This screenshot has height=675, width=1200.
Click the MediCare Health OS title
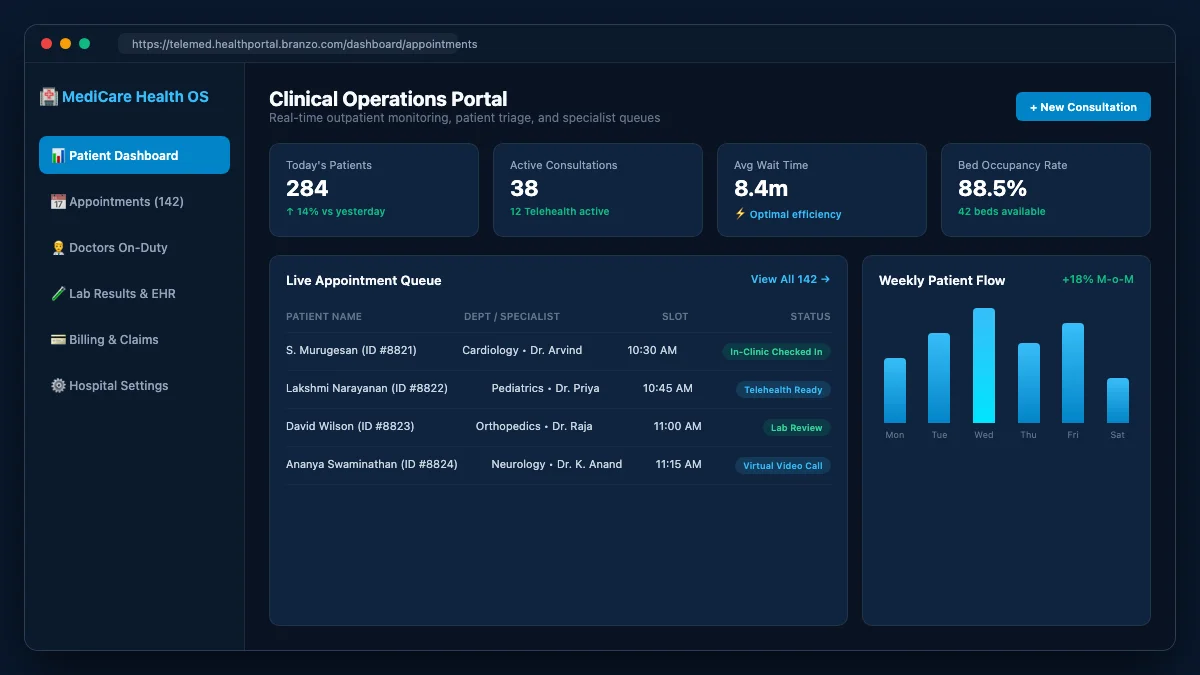coord(135,97)
